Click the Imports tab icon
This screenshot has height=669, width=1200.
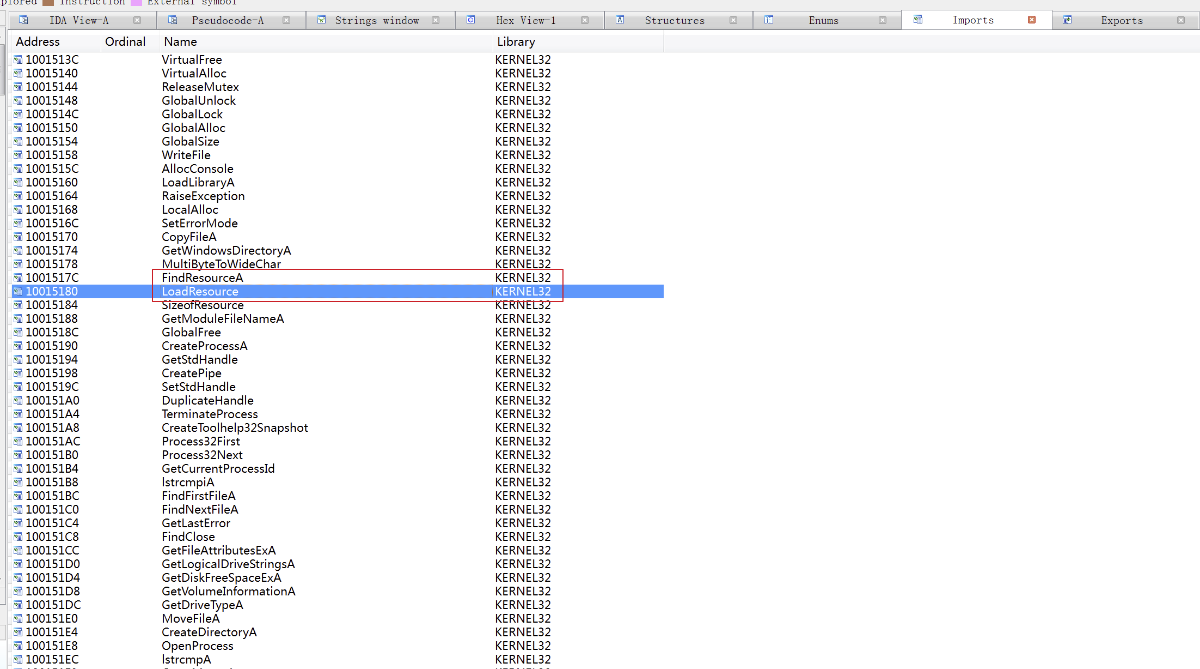point(917,20)
